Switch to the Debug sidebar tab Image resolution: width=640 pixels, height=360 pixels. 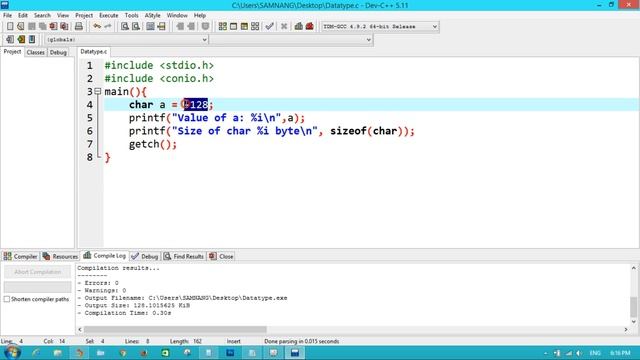[x=58, y=52]
